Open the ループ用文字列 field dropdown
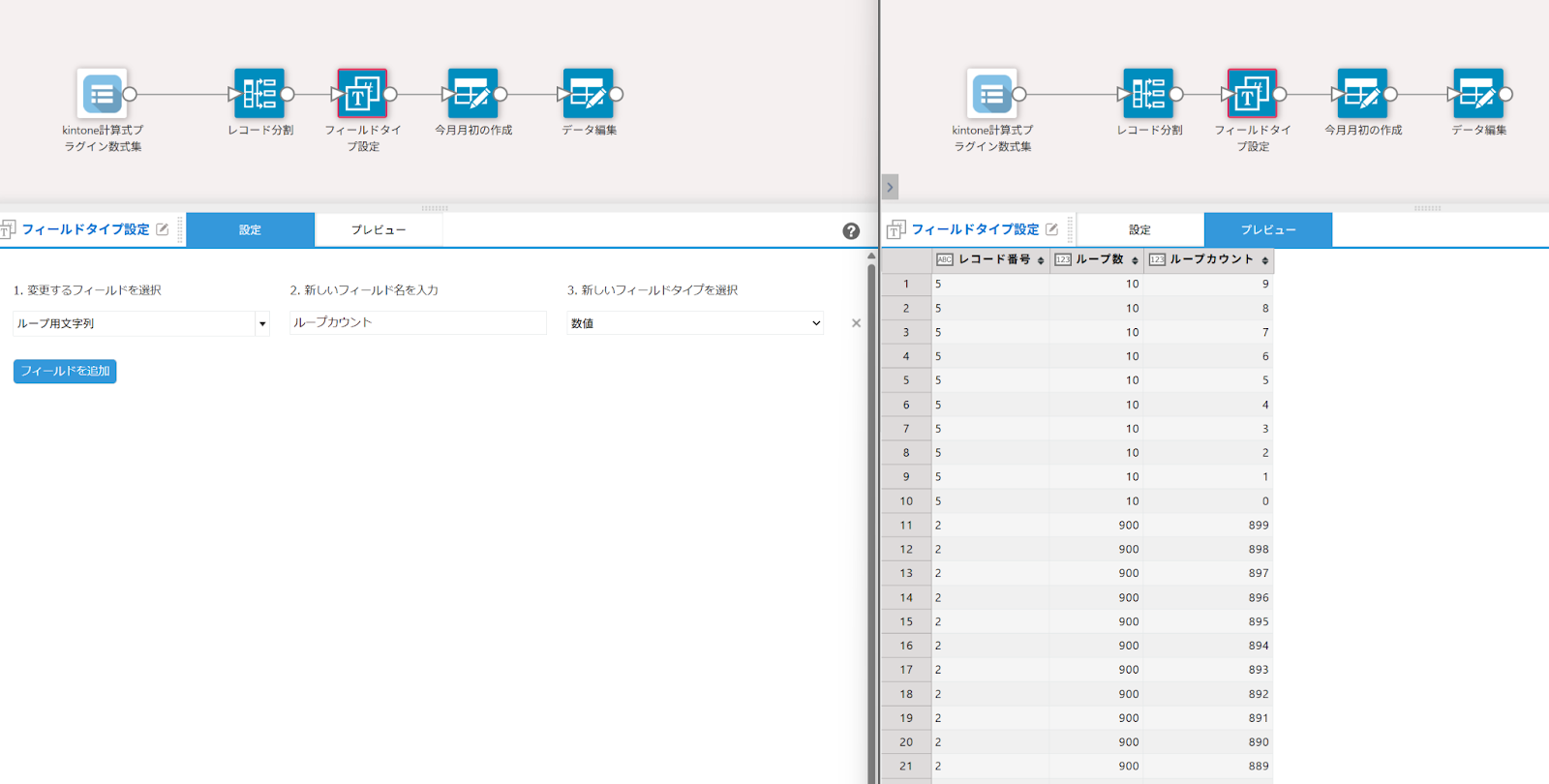 click(x=262, y=323)
